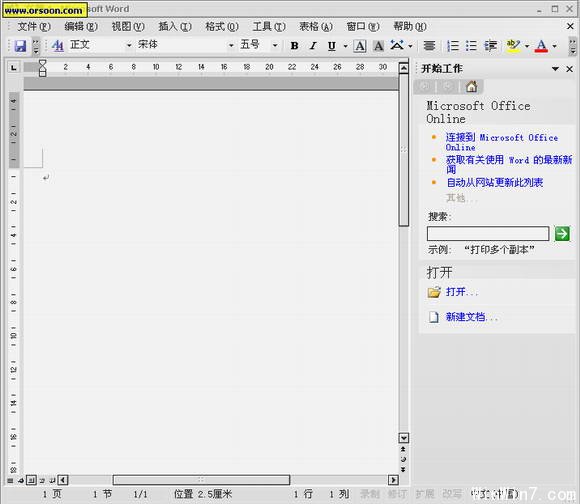
Task: Expand the font name dropdown (宋体)
Action: coord(231,45)
